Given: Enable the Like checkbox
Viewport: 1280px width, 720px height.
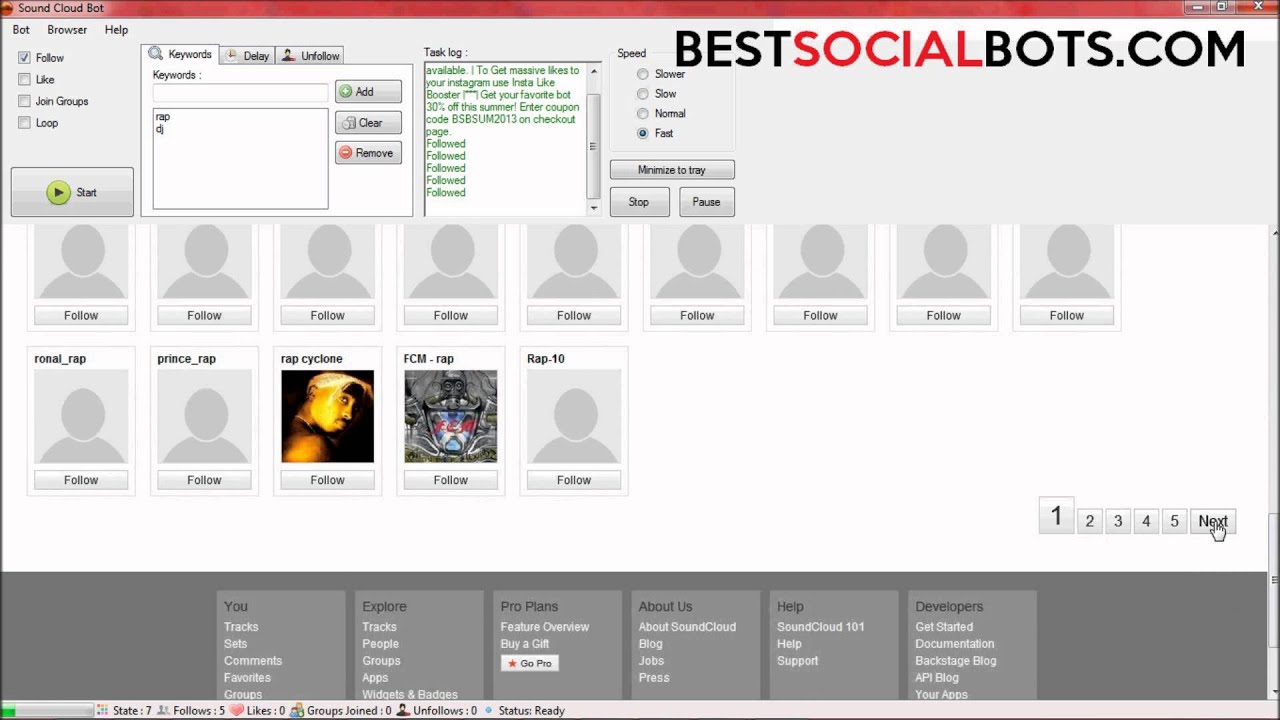Looking at the screenshot, I should pyautogui.click(x=24, y=79).
